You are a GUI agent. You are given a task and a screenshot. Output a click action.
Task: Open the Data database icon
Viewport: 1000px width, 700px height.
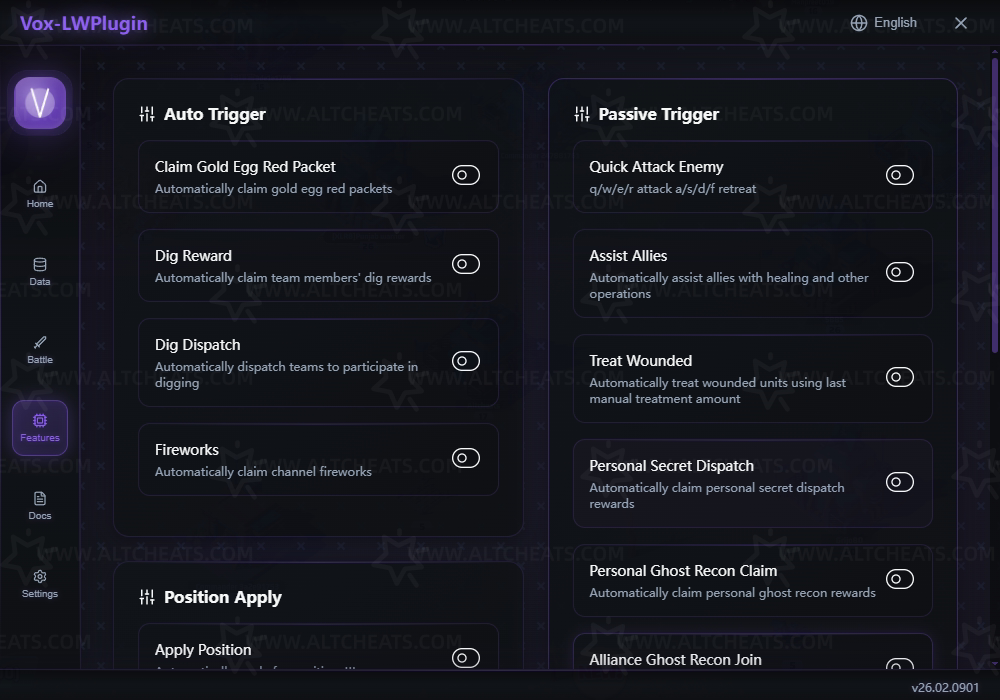40,265
